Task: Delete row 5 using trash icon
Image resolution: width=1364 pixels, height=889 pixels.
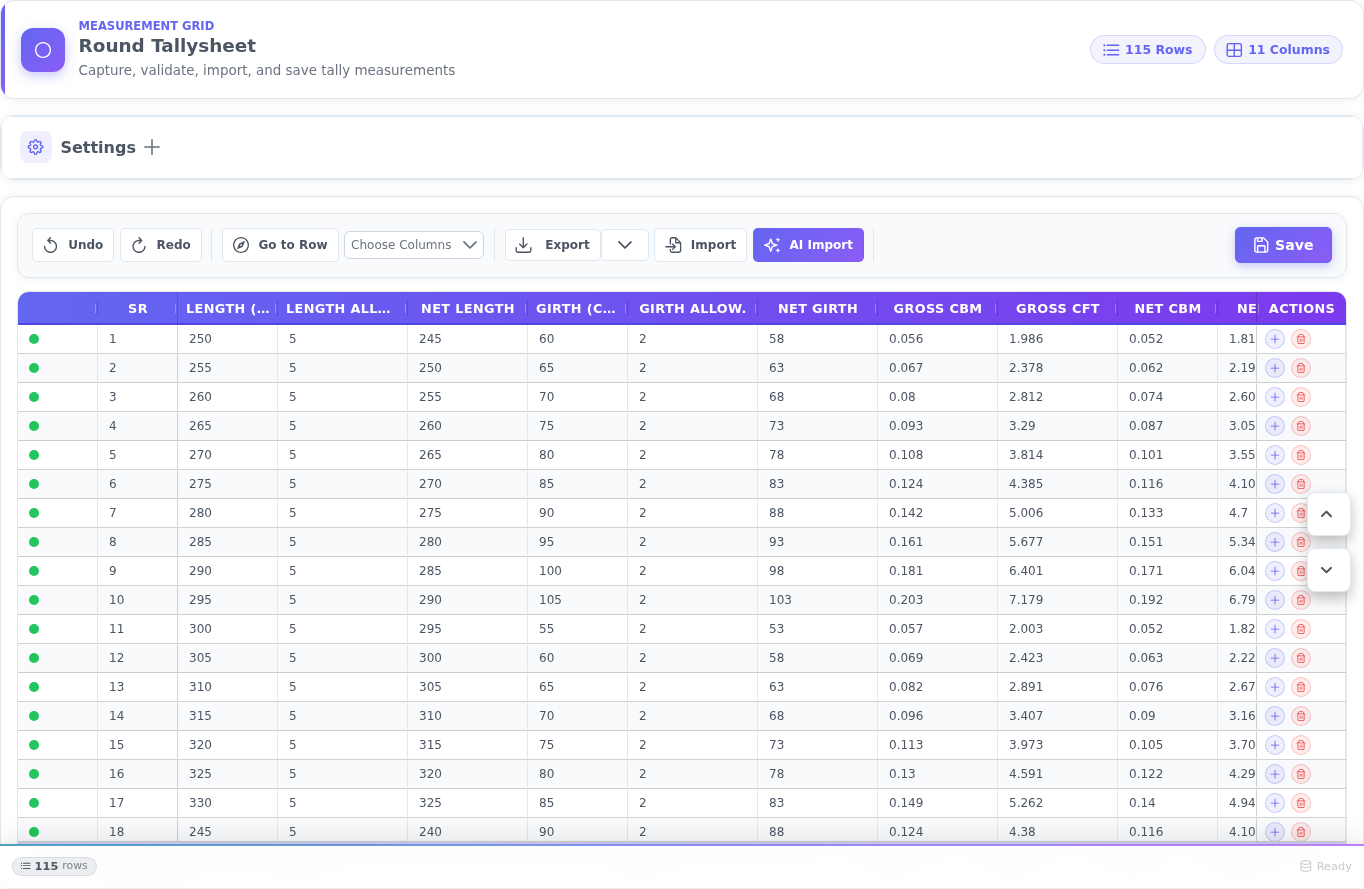Action: point(1301,455)
